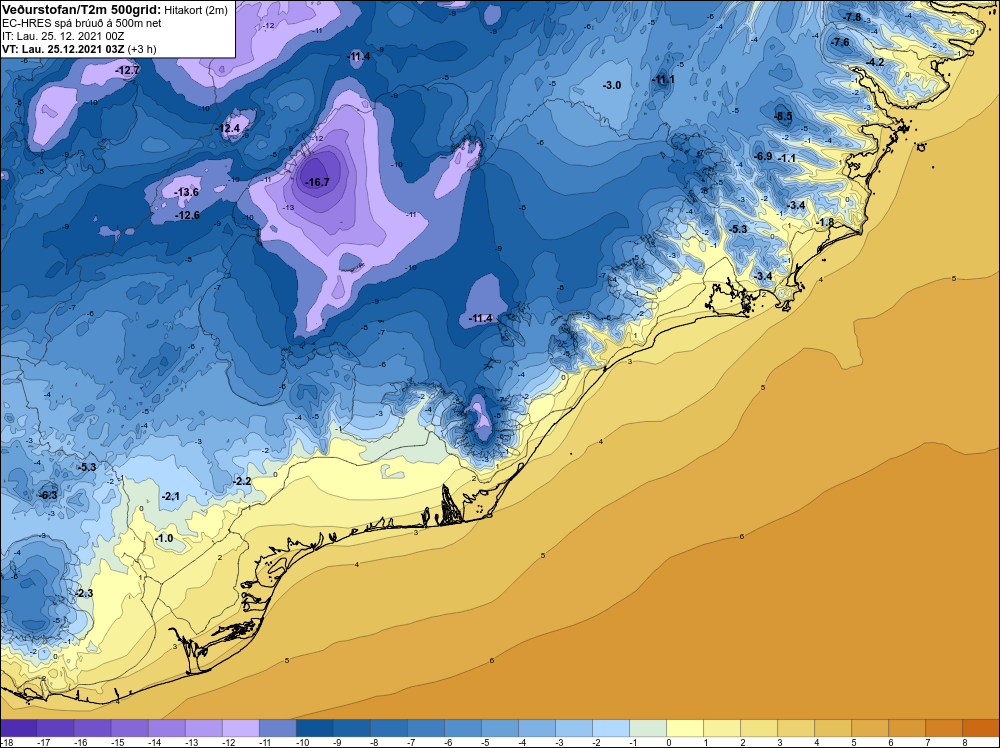Click the 3 legend scale number
The height and width of the screenshot is (748, 1000).
point(780,742)
